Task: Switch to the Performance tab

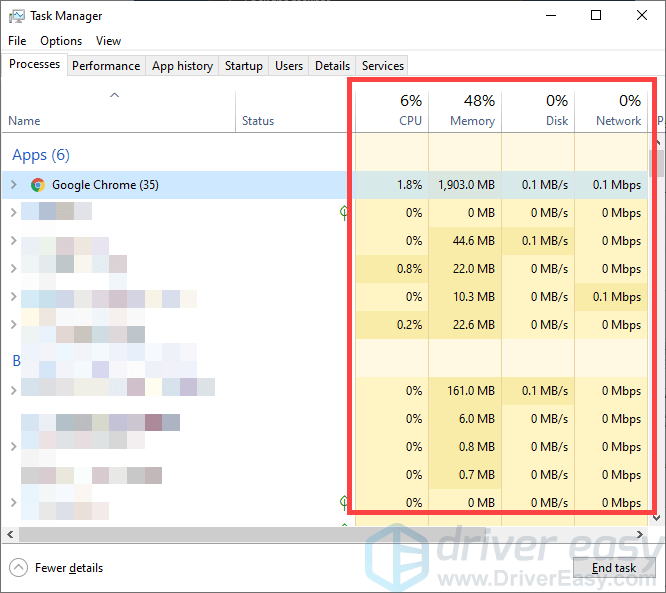Action: coord(106,66)
